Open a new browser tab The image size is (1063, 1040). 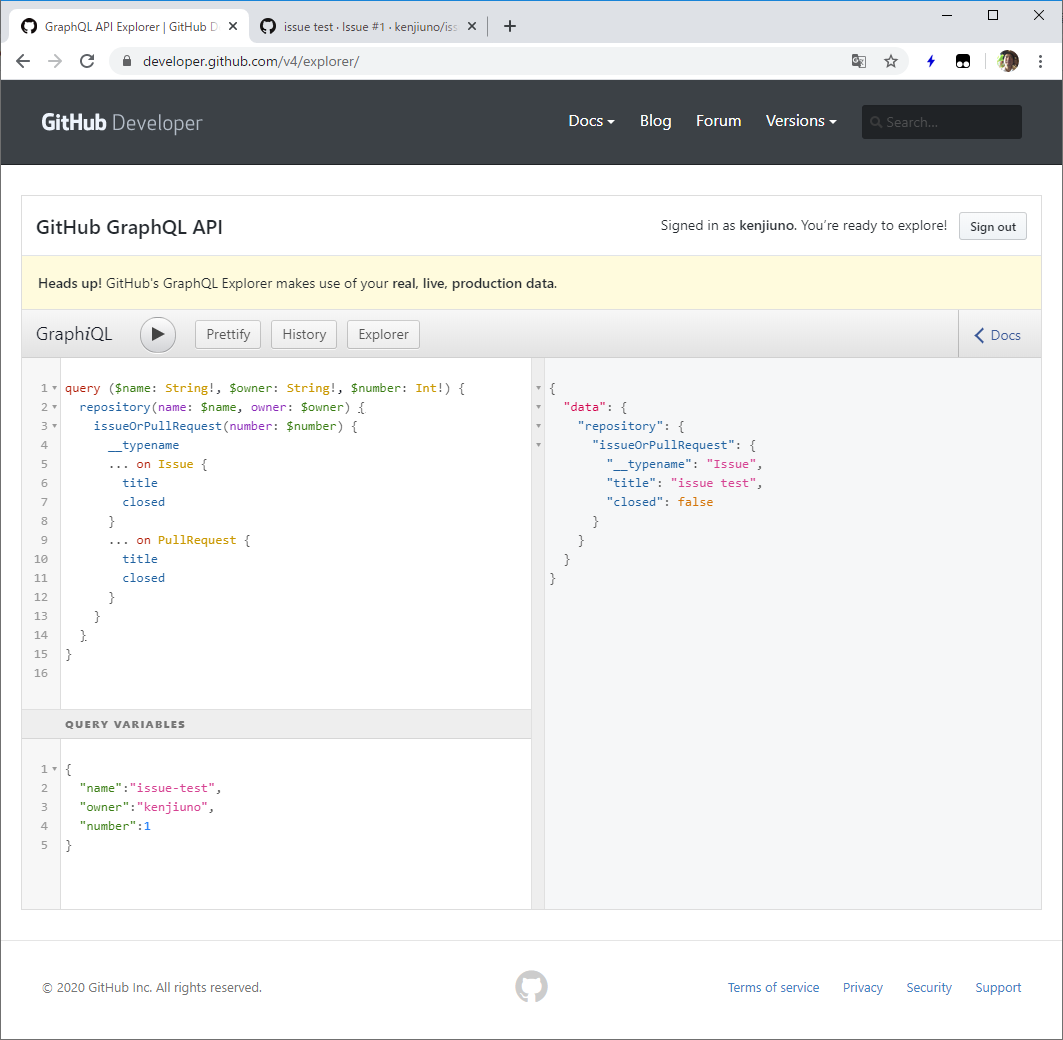point(510,26)
